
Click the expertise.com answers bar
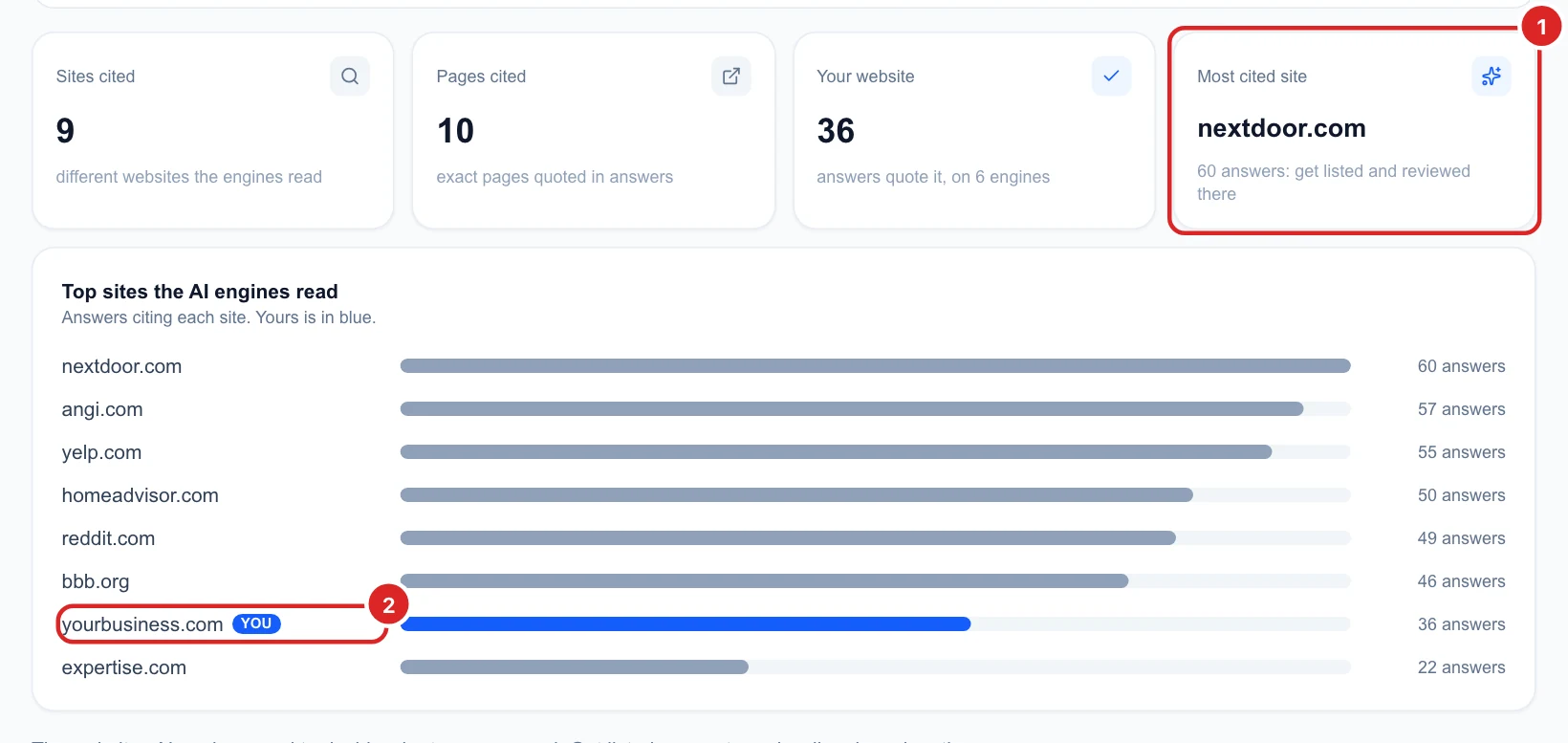[x=575, y=667]
